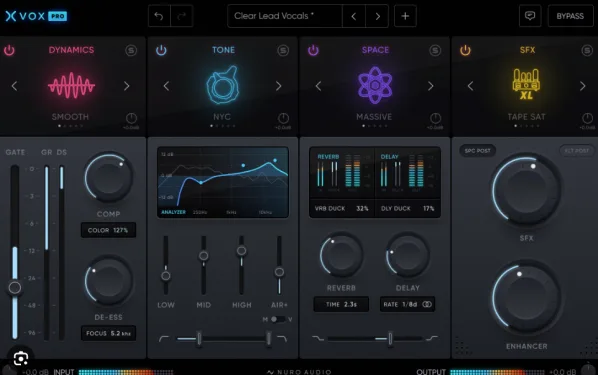Viewport: 598px width, 375px height.
Task: Click the COMP knob
Action: pos(109,177)
